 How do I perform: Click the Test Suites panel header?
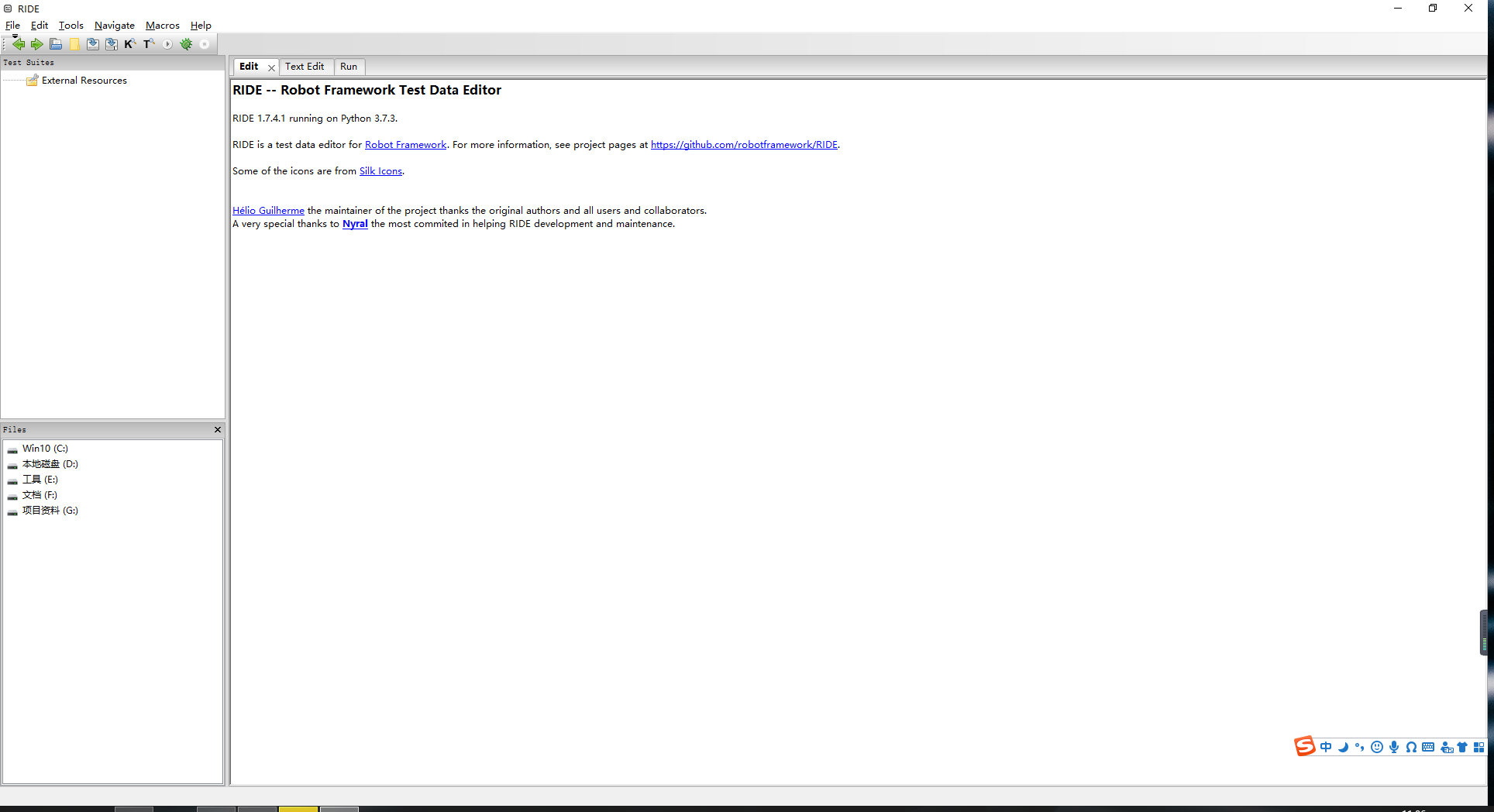tap(112, 63)
